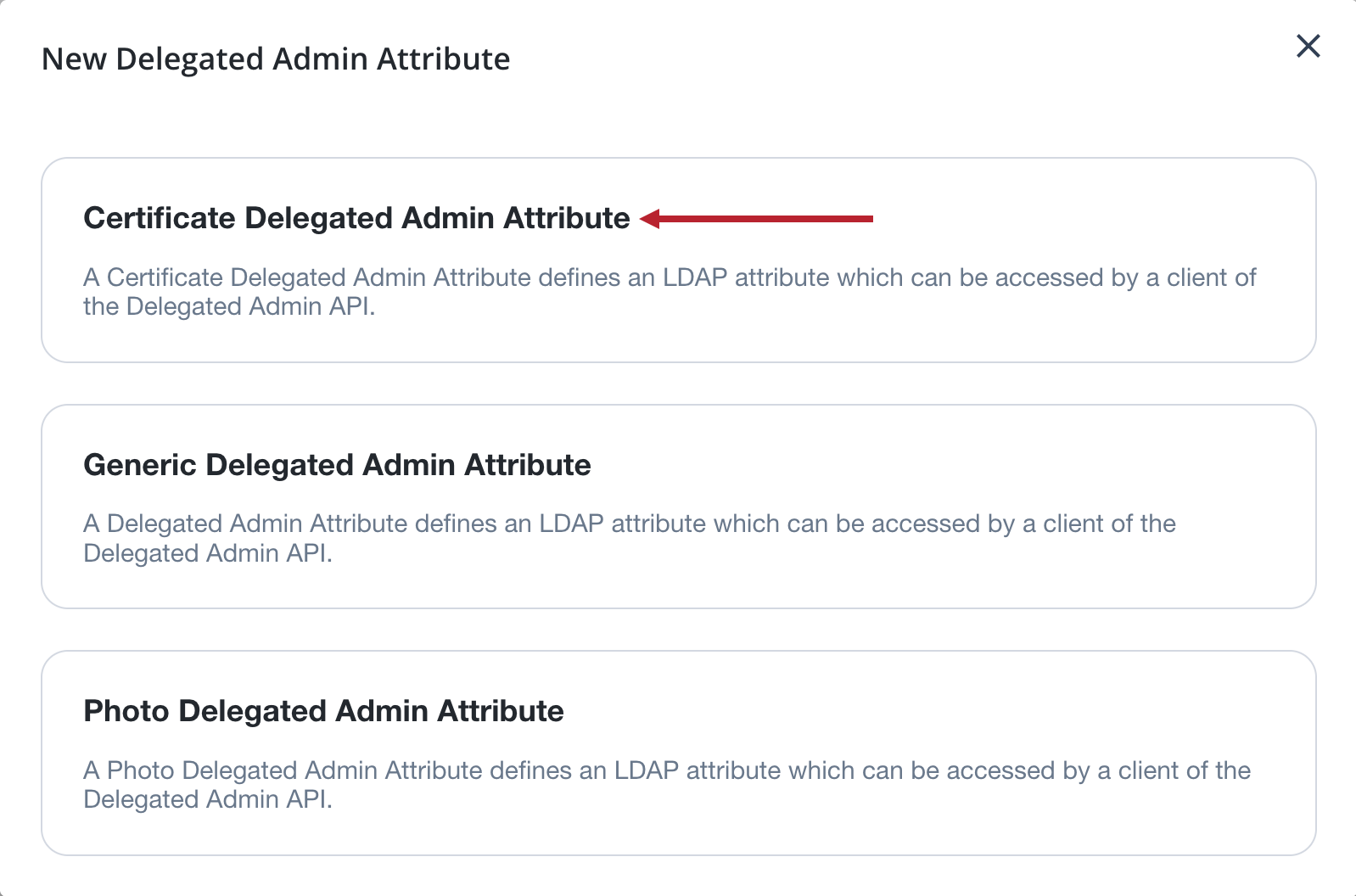Close the New Delegated Admin Attribute dialog

point(1308,46)
